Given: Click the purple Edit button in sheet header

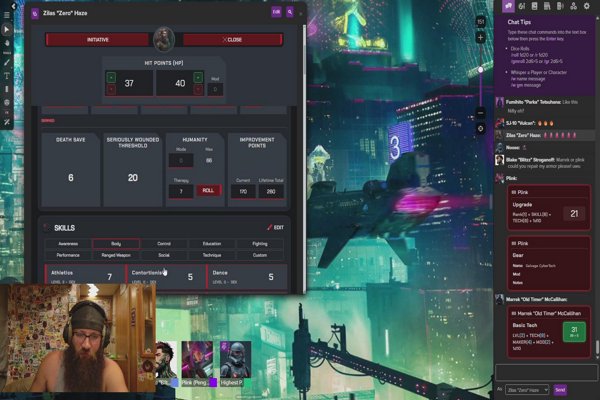Looking at the screenshot, I should coord(276,12).
